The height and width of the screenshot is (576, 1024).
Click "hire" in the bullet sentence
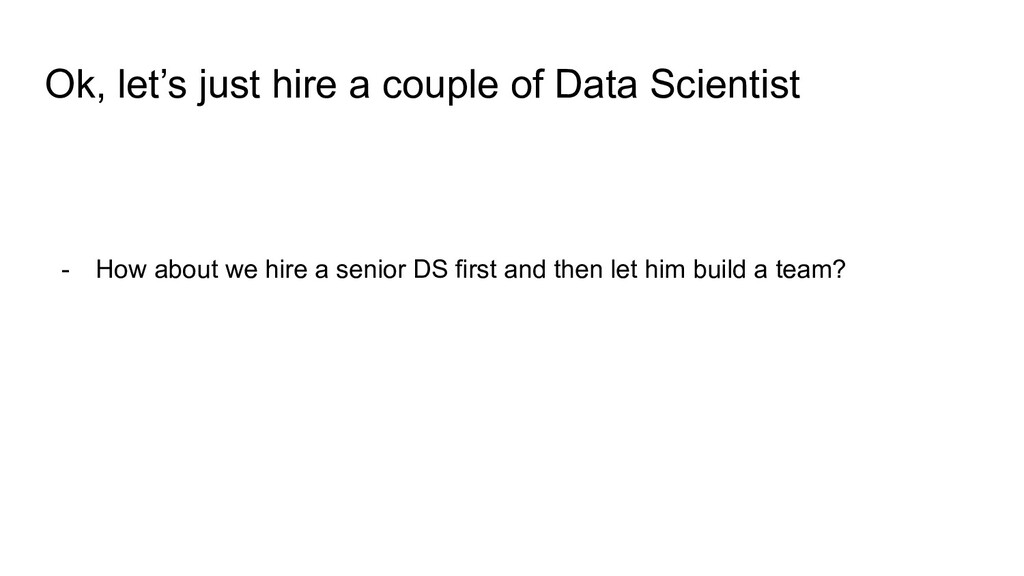[286, 269]
